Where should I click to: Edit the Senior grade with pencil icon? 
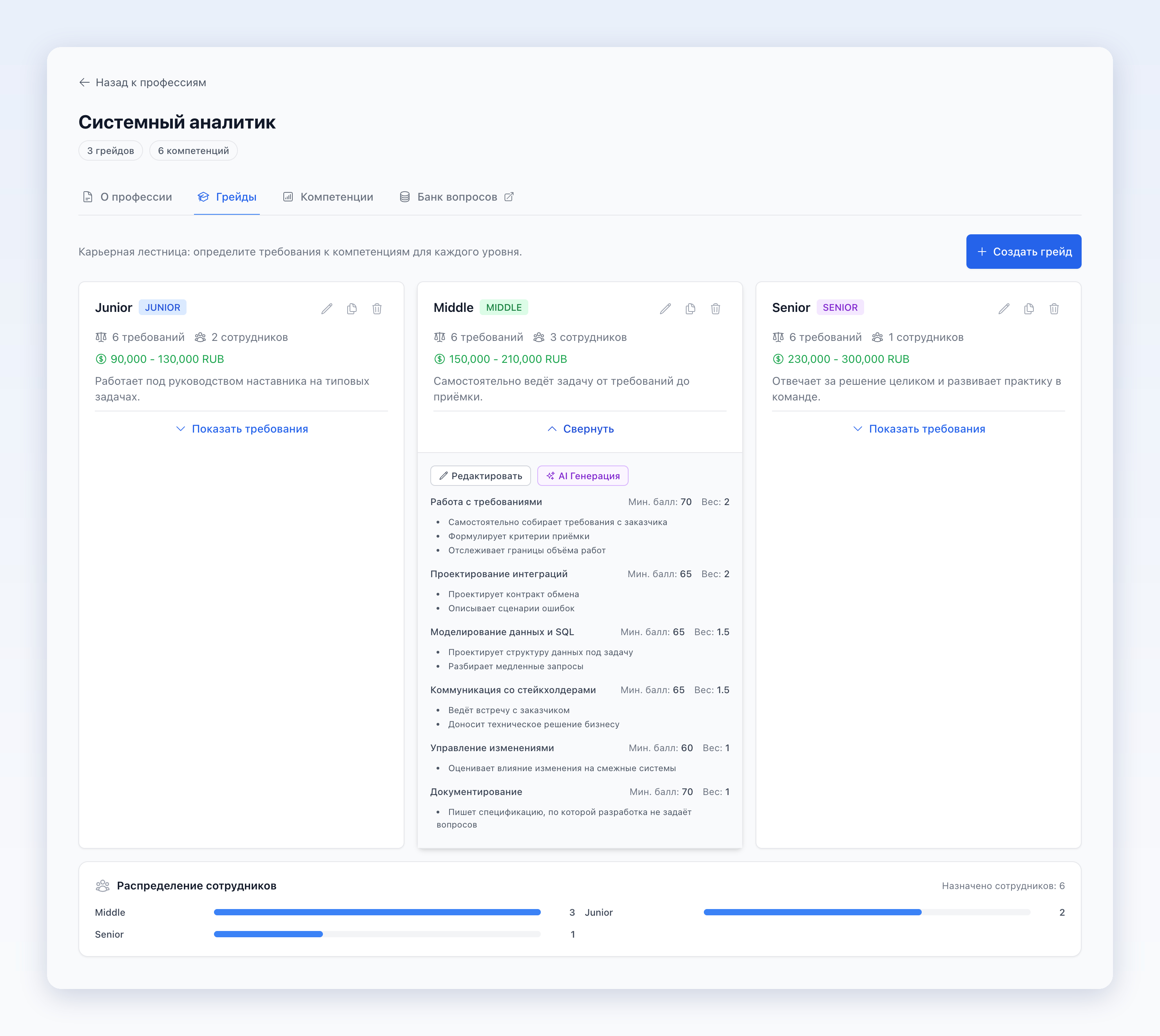[x=1004, y=308]
